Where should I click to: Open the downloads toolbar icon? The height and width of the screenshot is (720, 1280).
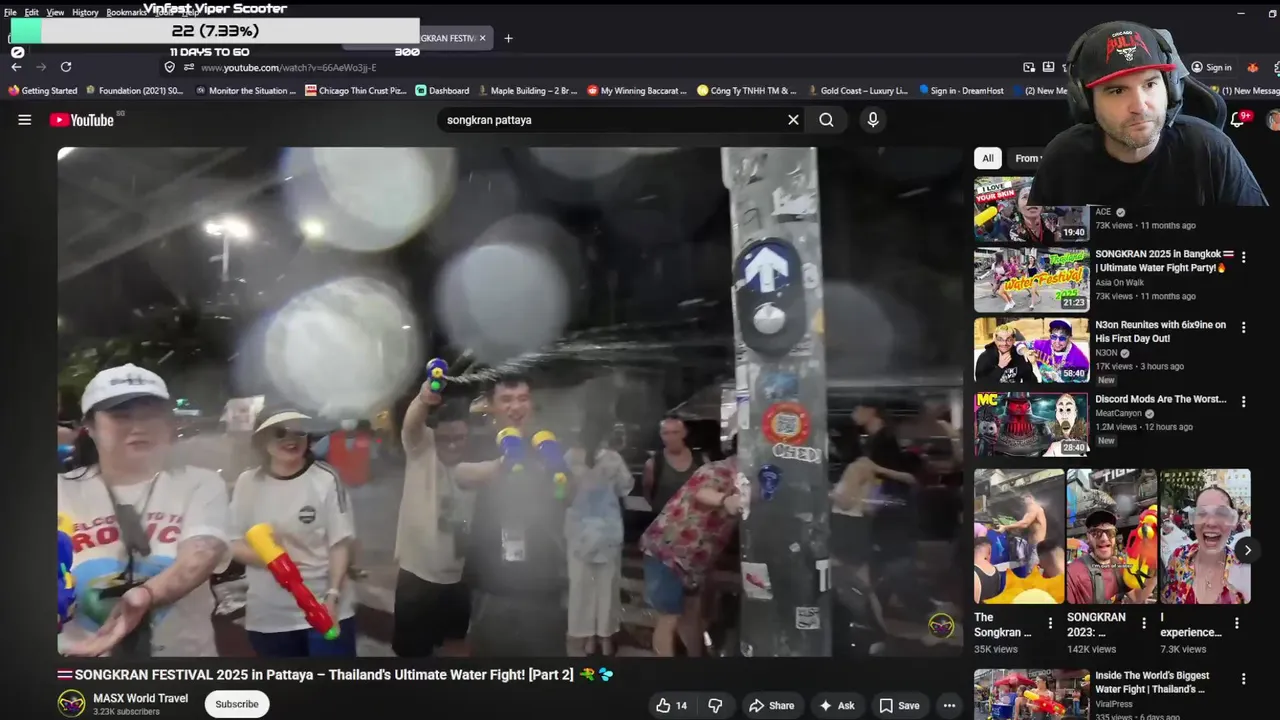coord(1048,67)
